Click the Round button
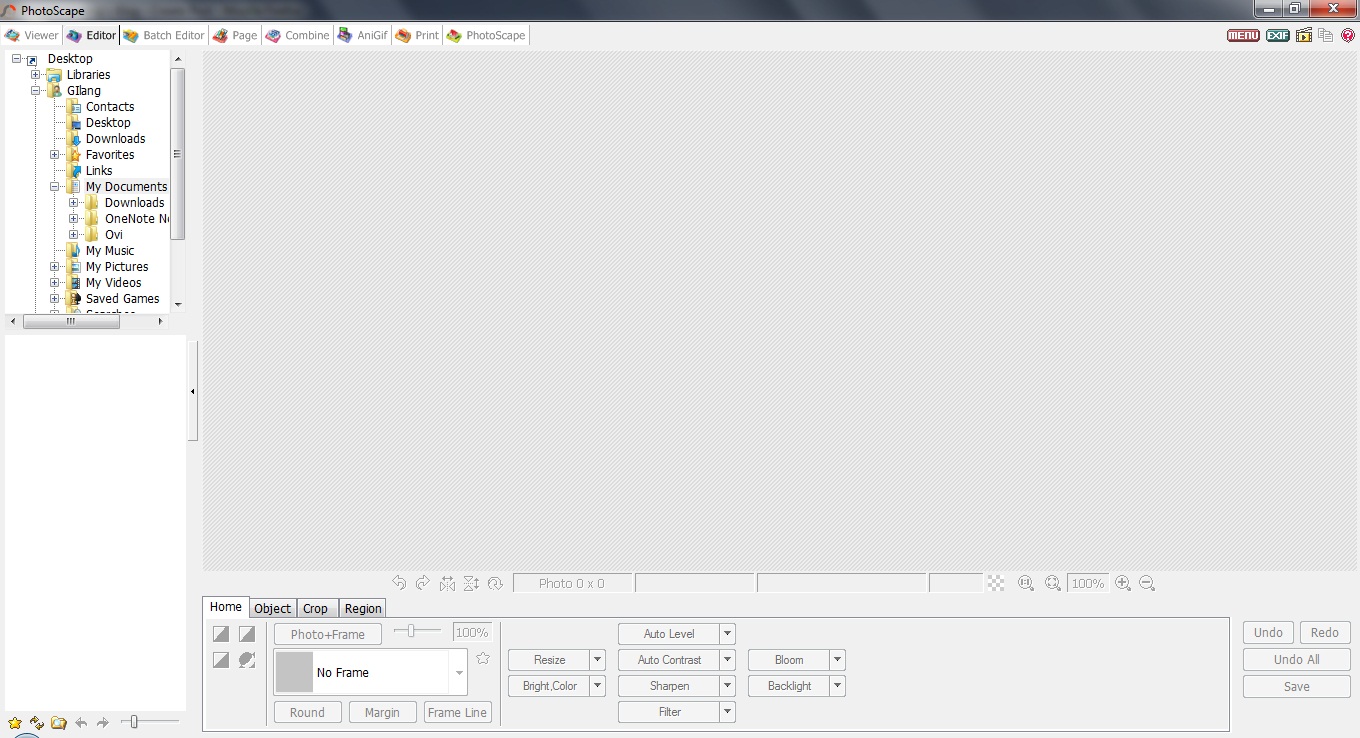This screenshot has width=1360, height=738. [x=307, y=712]
